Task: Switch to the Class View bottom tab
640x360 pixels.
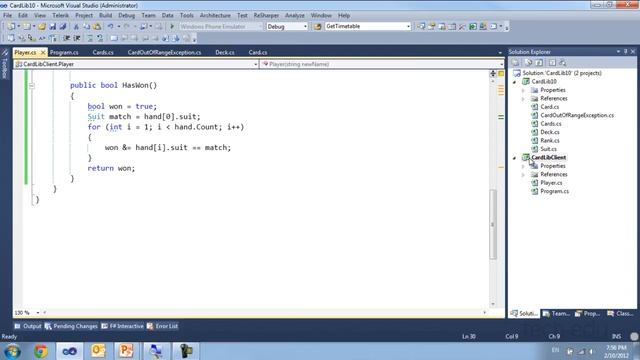Action: [x=620, y=313]
